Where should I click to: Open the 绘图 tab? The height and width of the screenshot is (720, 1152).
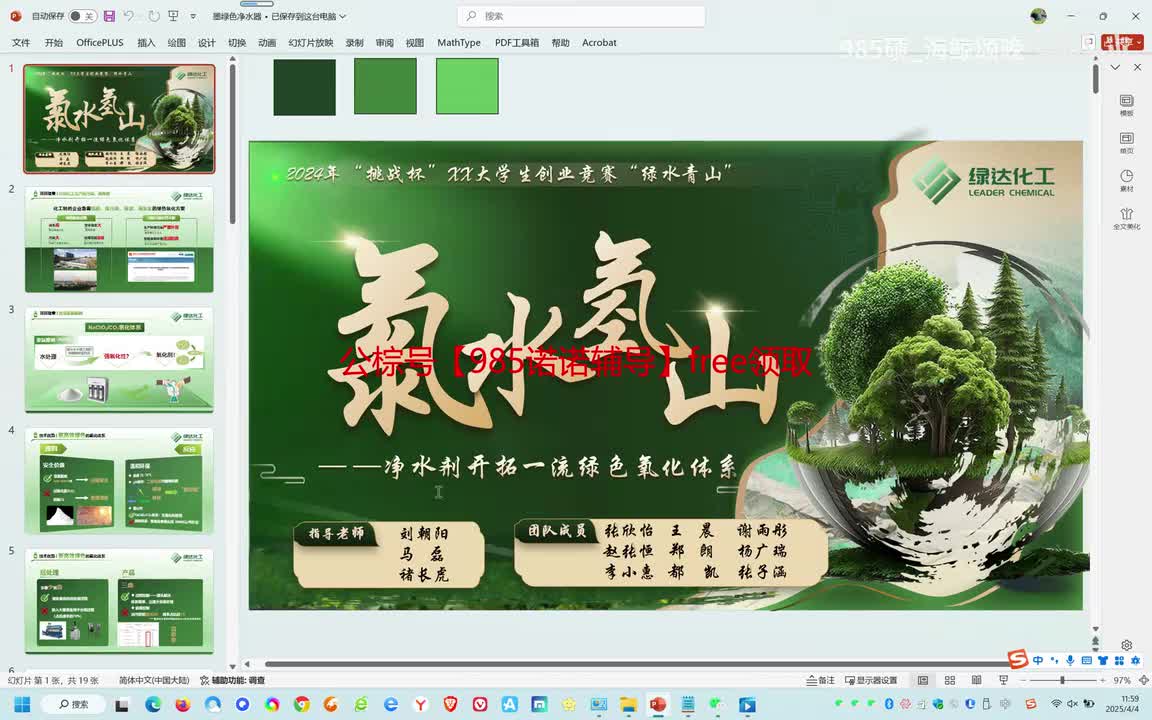coord(176,43)
